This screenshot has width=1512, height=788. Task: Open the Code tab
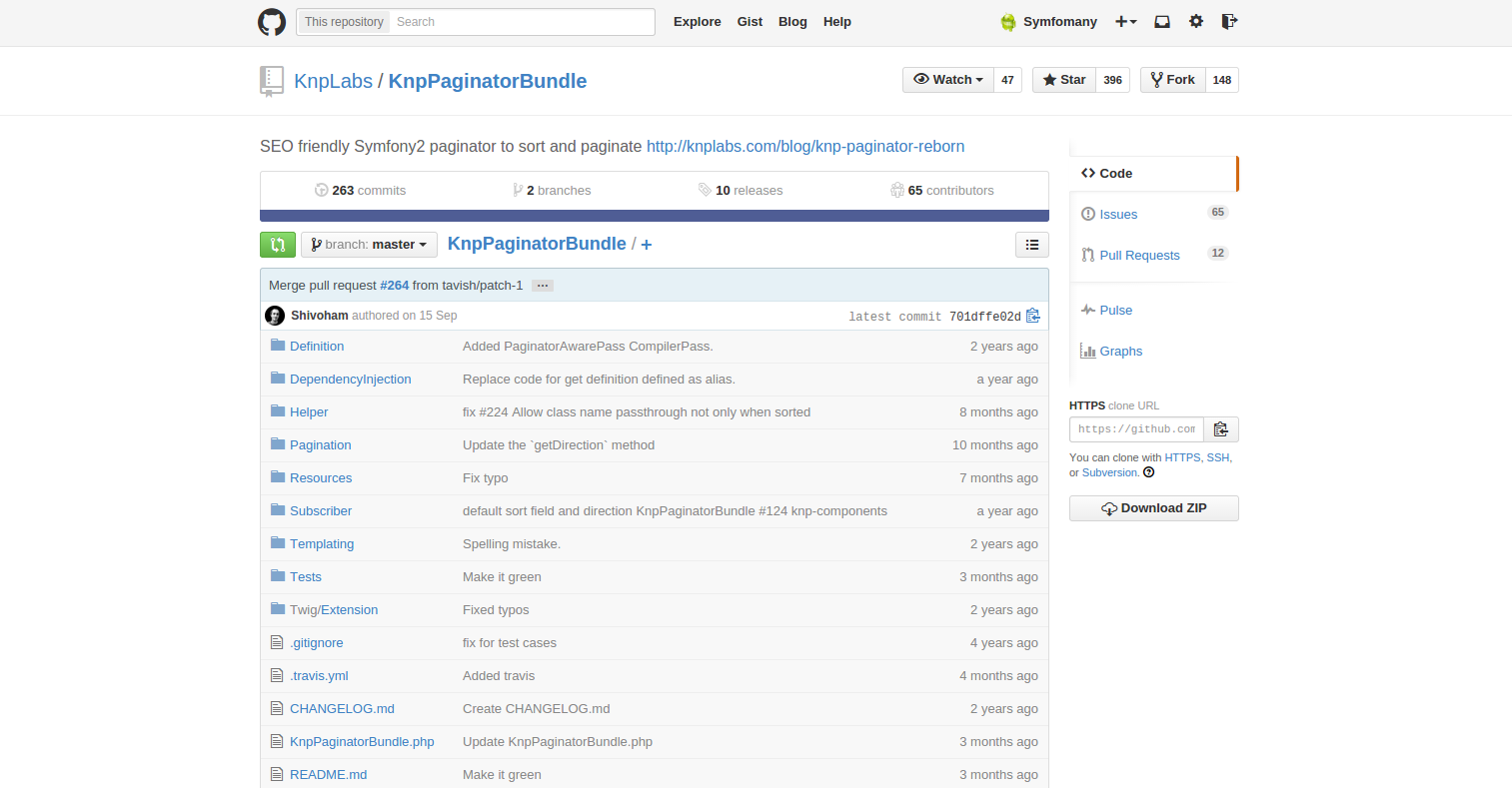pyautogui.click(x=1153, y=174)
